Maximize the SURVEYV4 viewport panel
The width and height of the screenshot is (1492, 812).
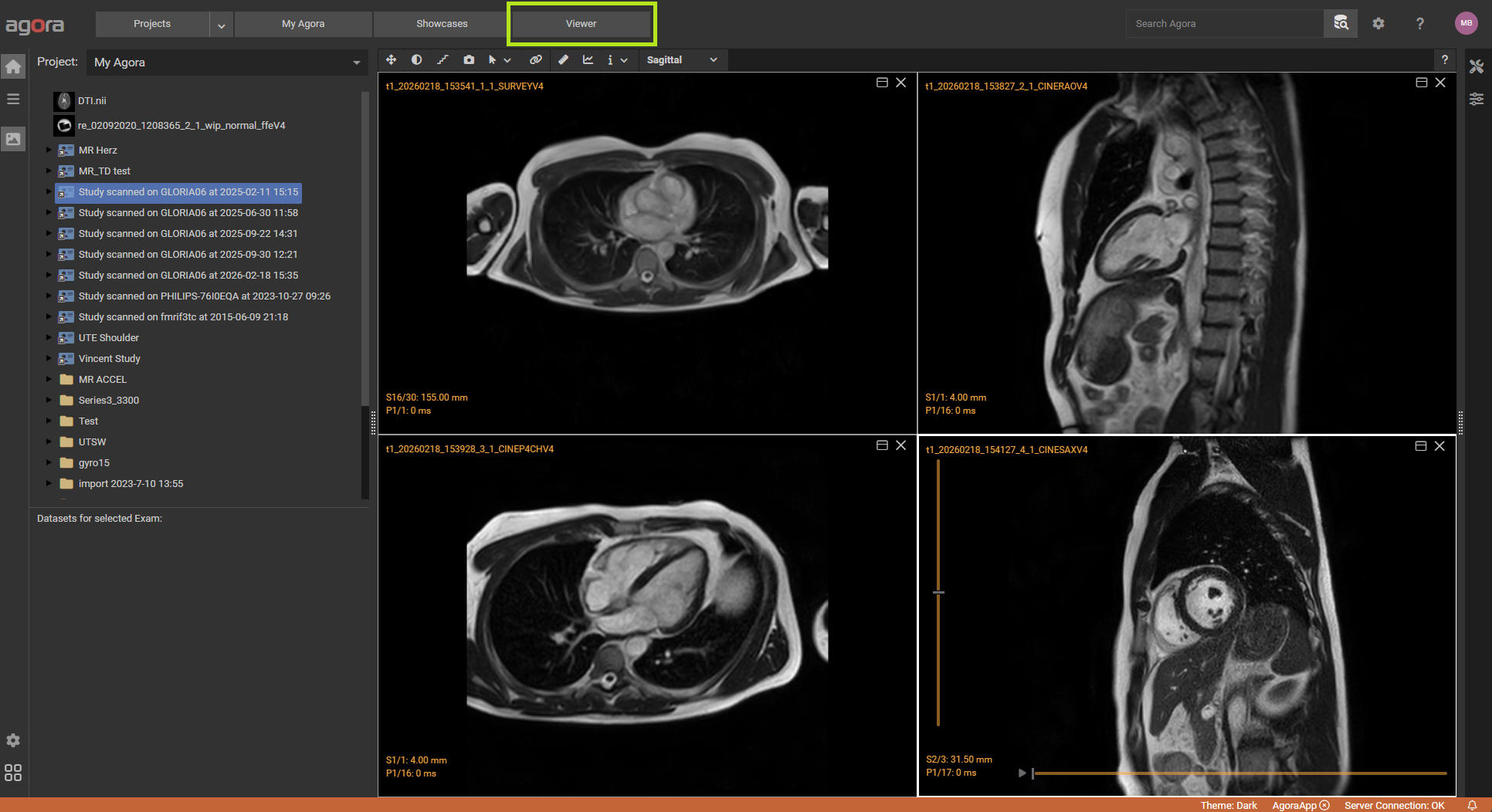pos(882,83)
